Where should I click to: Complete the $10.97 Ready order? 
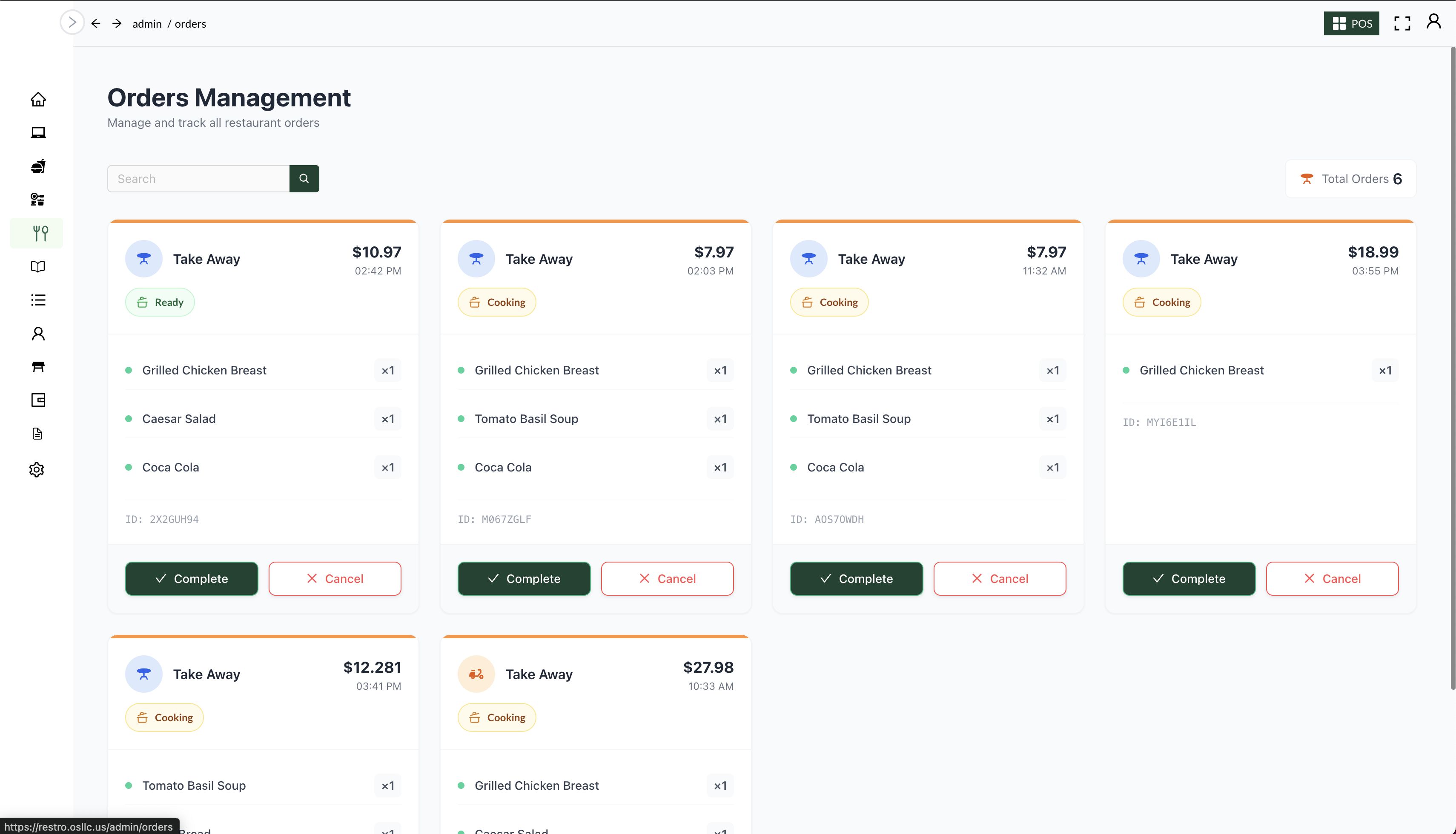192,579
